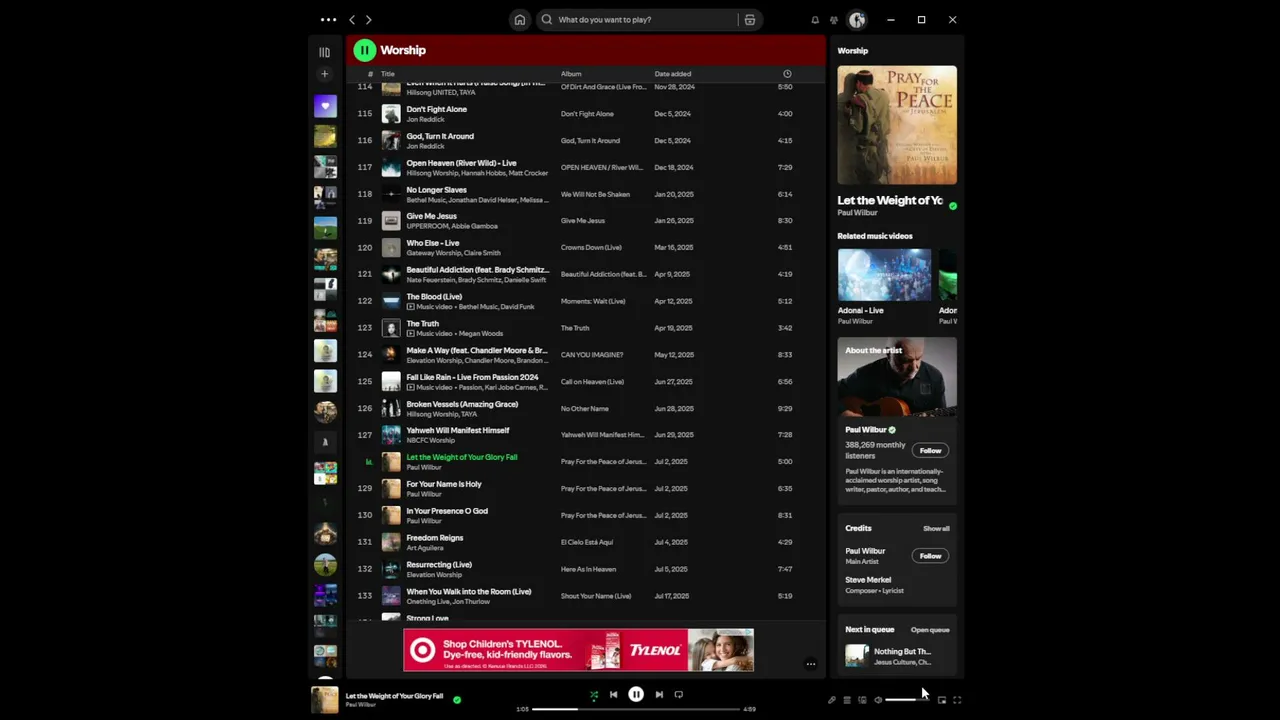This screenshot has height=720, width=1280.
Task: Expand Your Library sidebar icon
Action: [x=324, y=52]
